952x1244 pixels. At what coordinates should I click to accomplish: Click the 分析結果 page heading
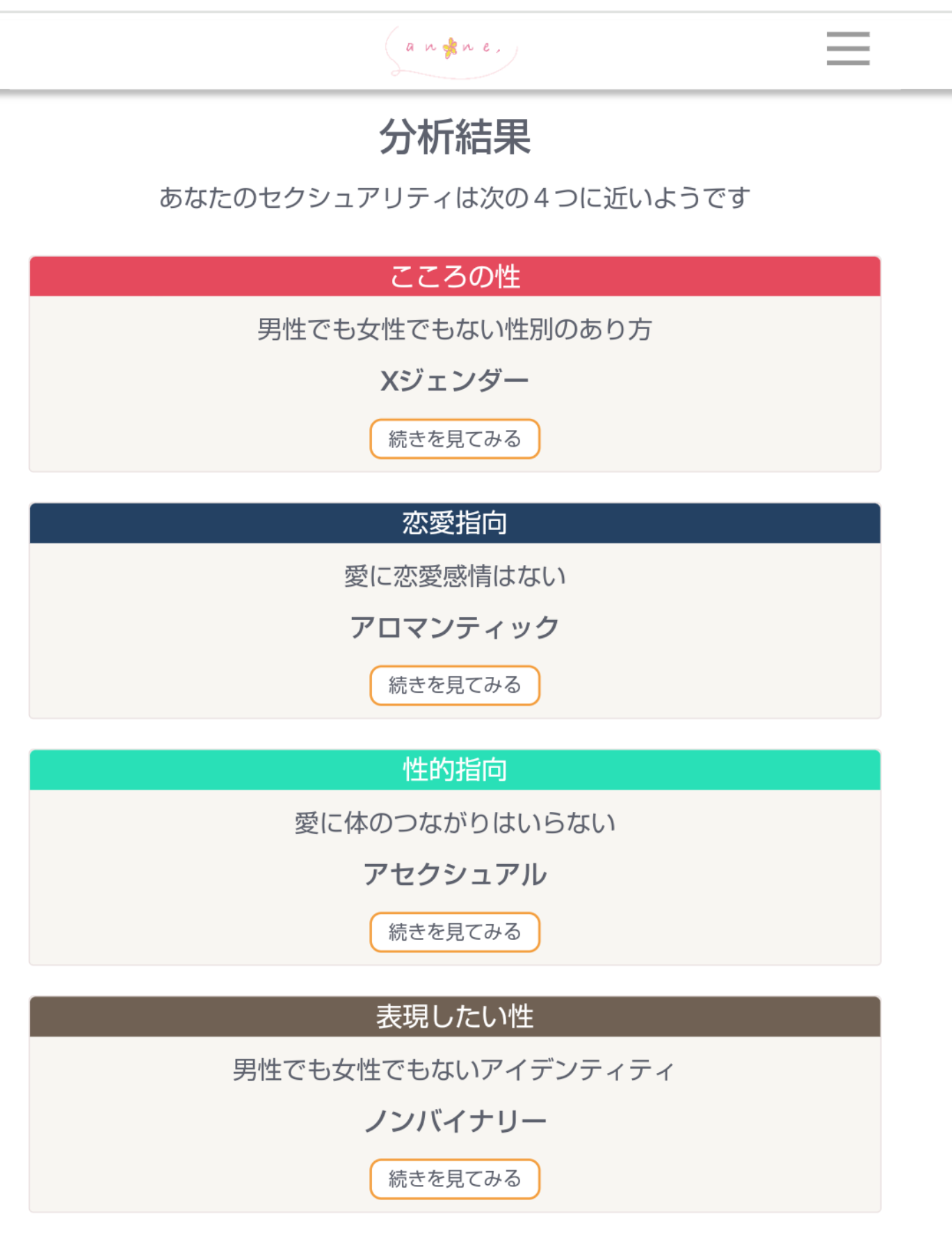point(455,137)
